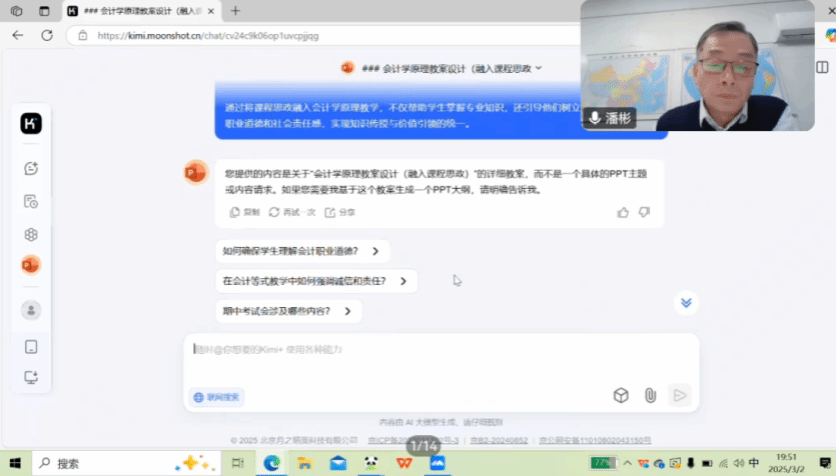
Task: Toggle the 联网搜索 web search option
Action: (217, 397)
